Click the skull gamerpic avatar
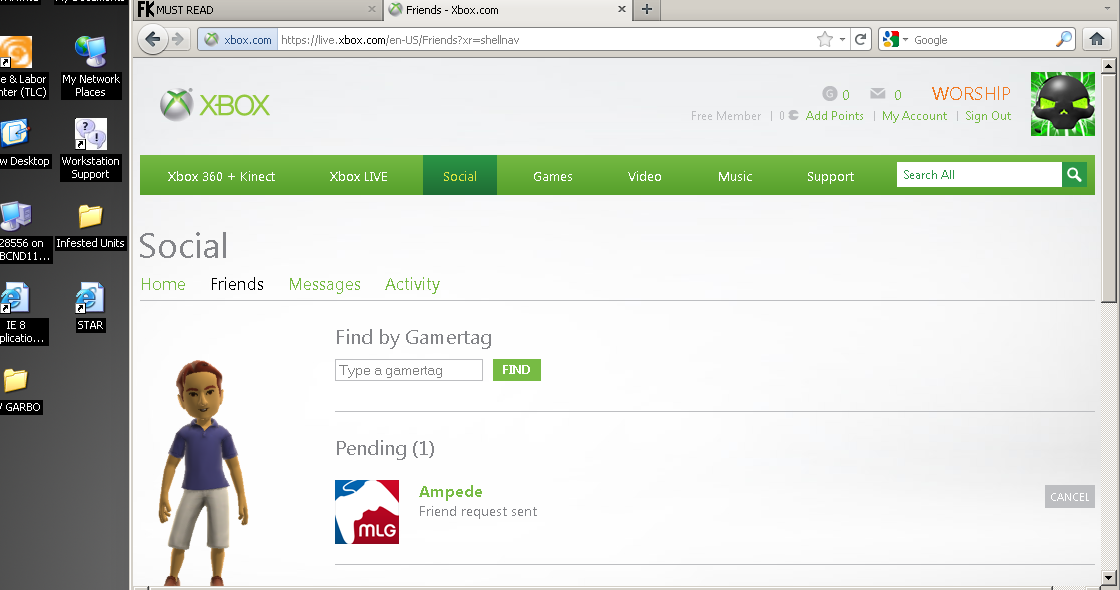 (x=1062, y=104)
